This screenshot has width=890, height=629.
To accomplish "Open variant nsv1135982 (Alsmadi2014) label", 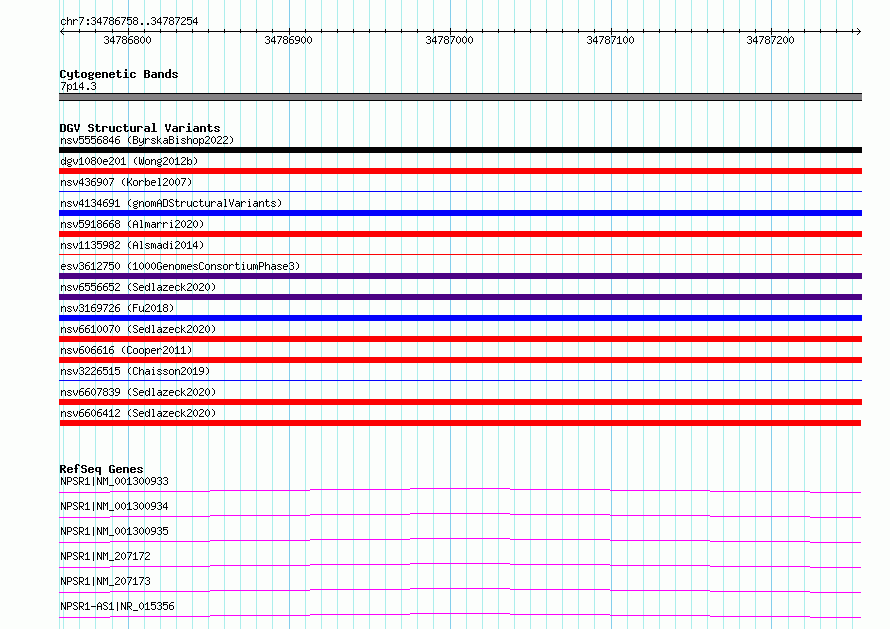I will click(x=132, y=245).
